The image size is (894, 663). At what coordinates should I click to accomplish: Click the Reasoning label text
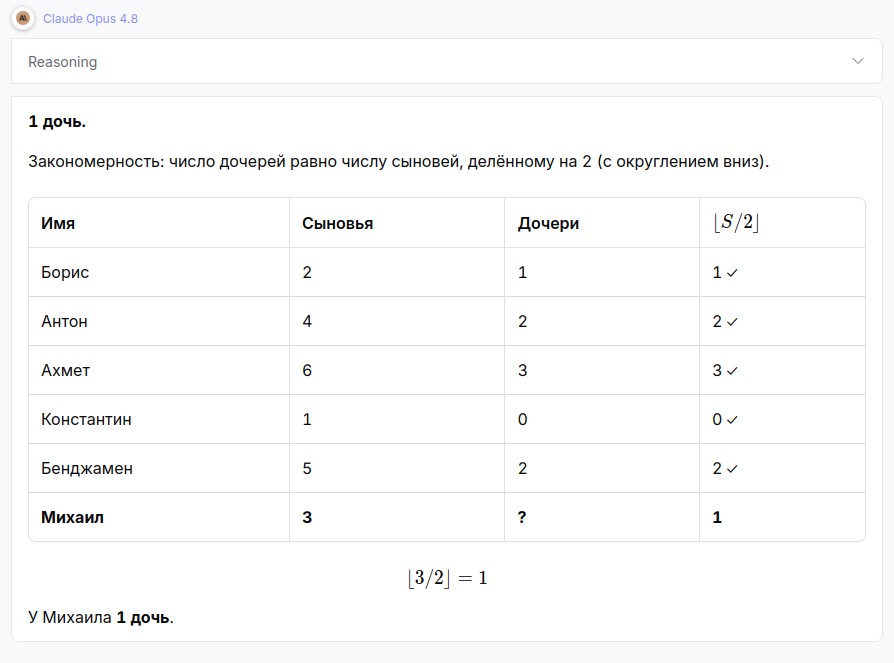pyautogui.click(x=63, y=62)
